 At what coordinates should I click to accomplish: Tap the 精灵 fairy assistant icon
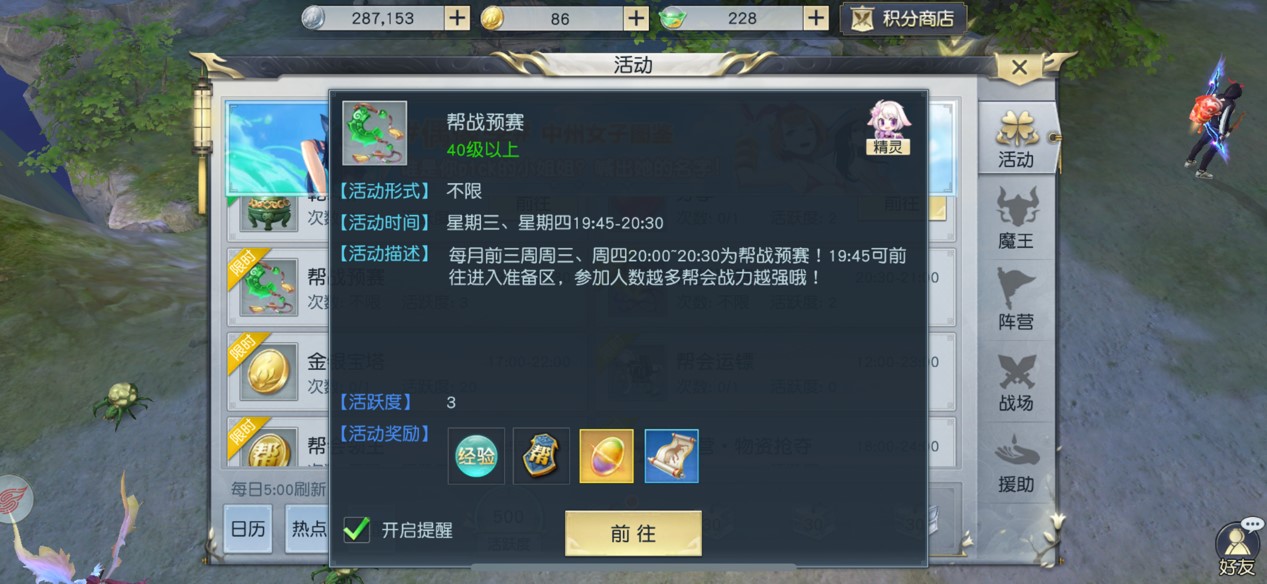[x=888, y=127]
